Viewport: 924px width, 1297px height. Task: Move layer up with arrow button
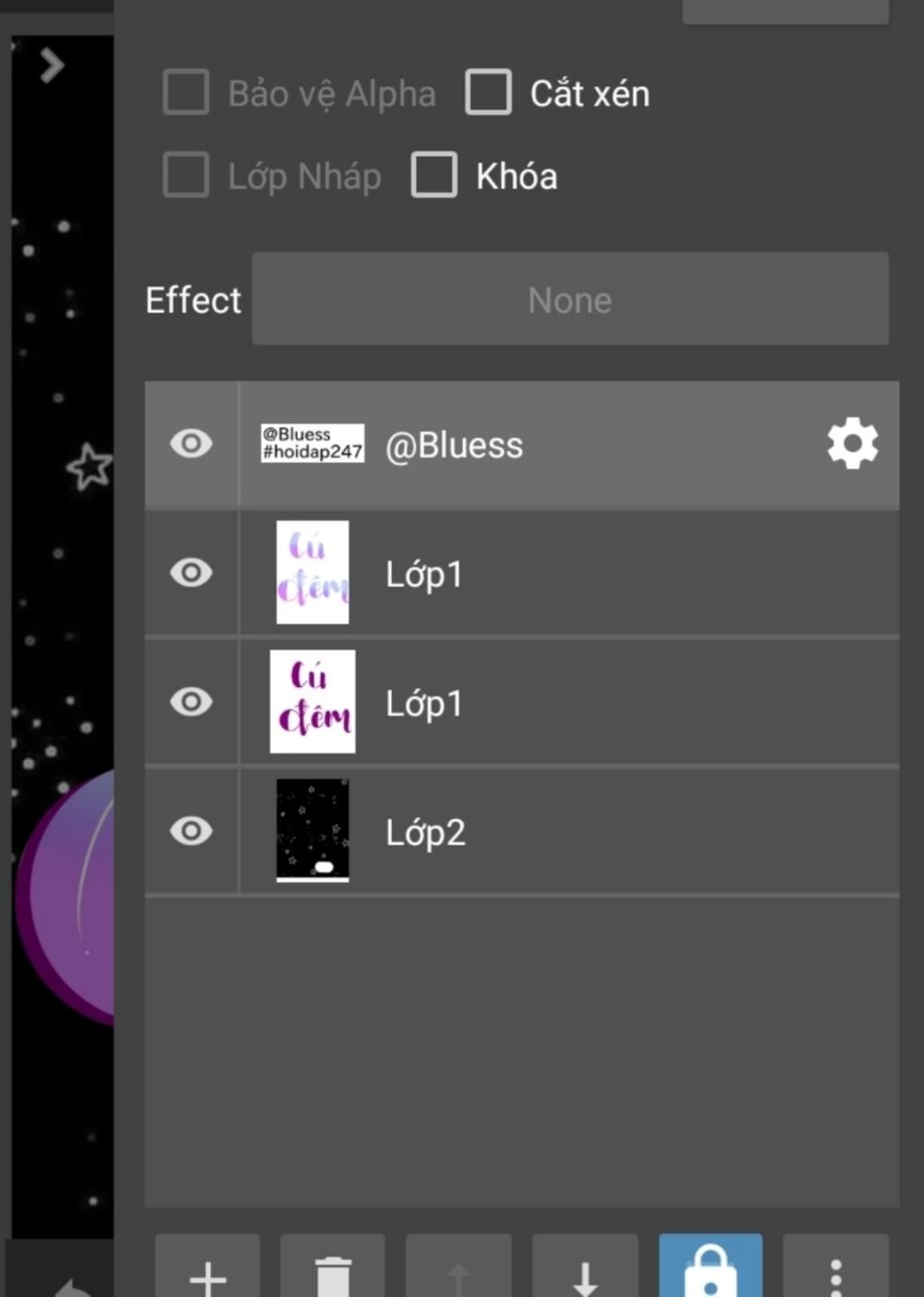pyautogui.click(x=458, y=1268)
